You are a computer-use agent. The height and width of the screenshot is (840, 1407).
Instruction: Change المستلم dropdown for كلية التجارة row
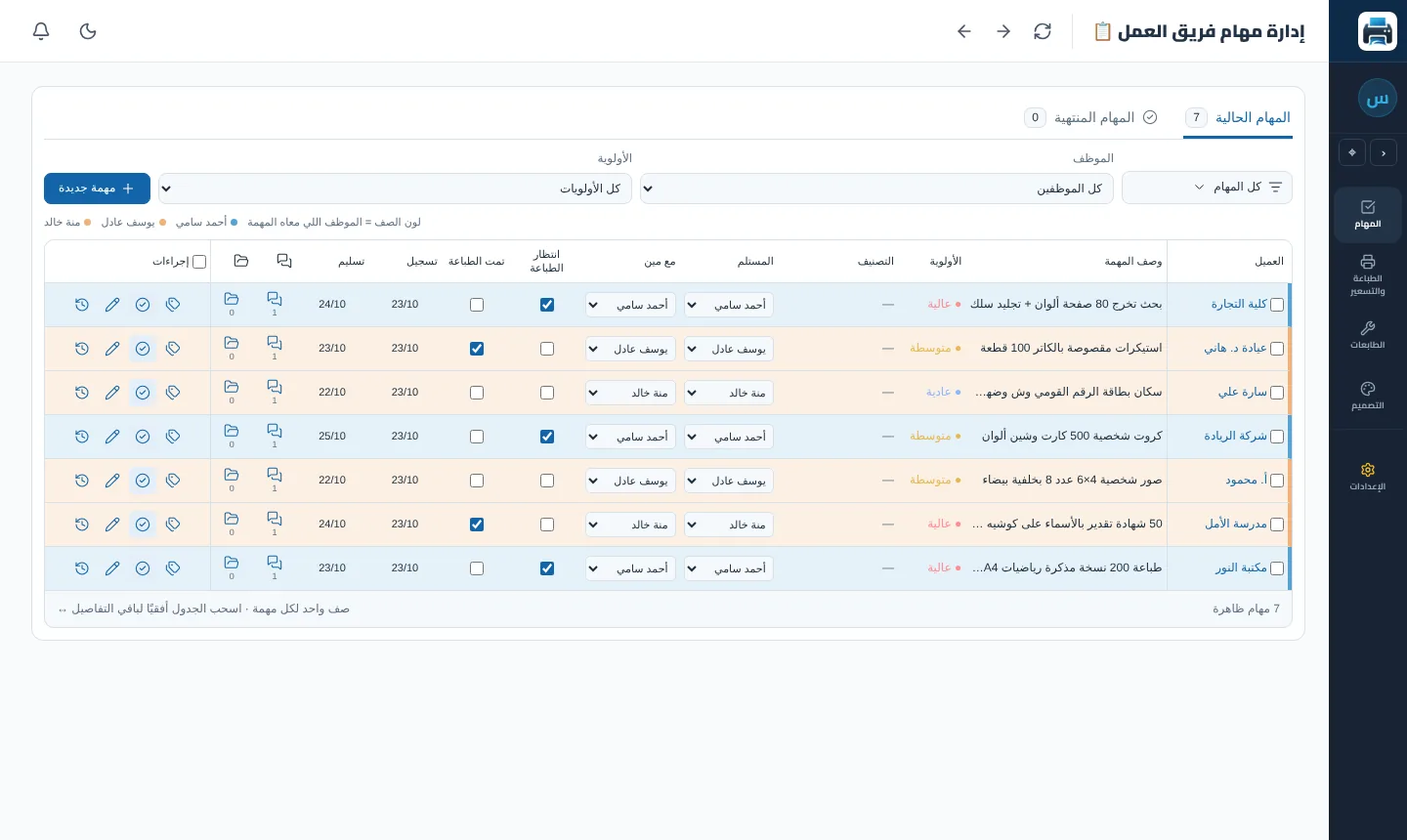click(x=729, y=305)
